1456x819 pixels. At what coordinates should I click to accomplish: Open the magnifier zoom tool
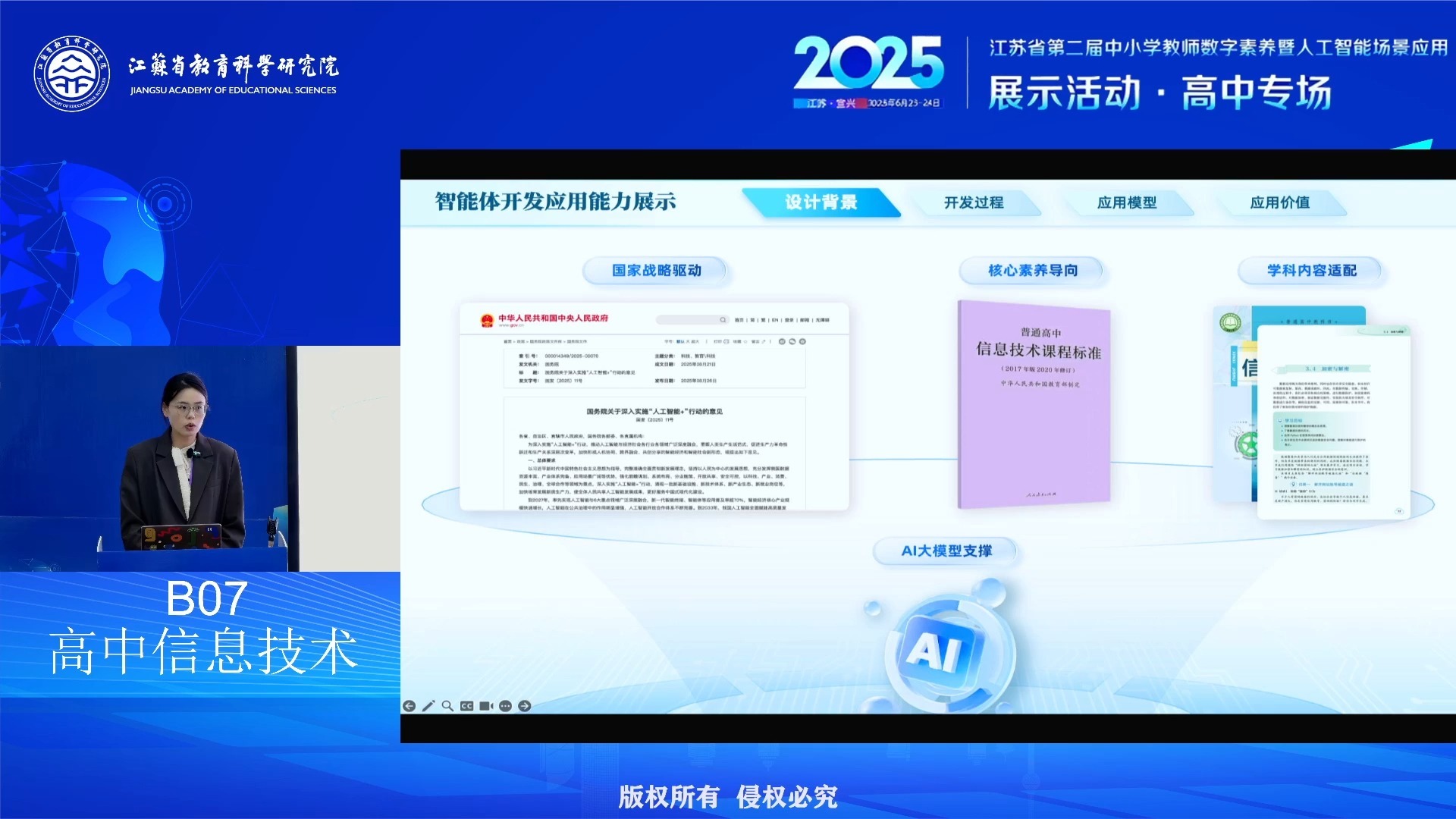[x=447, y=706]
